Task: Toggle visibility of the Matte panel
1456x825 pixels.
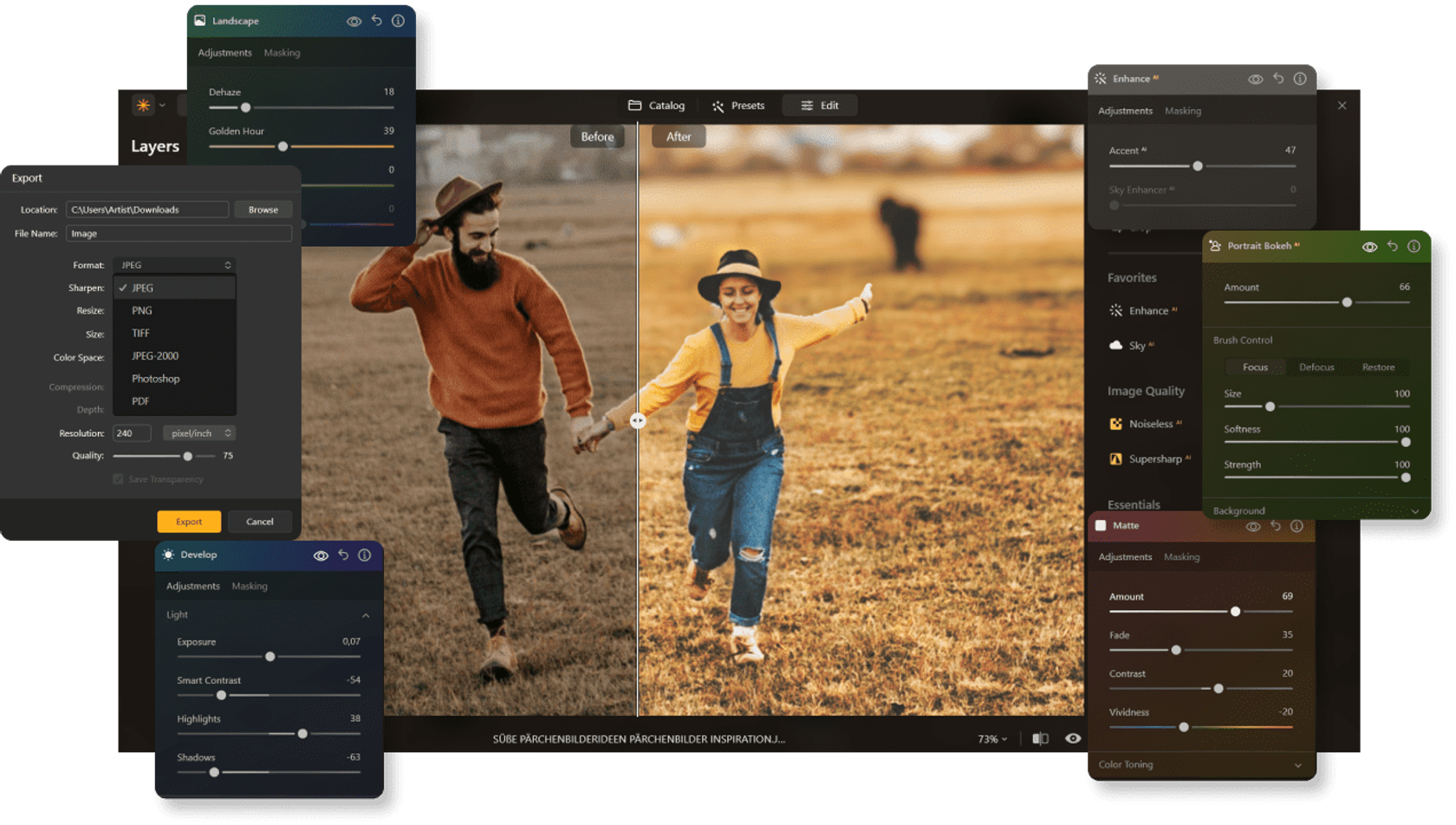Action: coord(1253,526)
